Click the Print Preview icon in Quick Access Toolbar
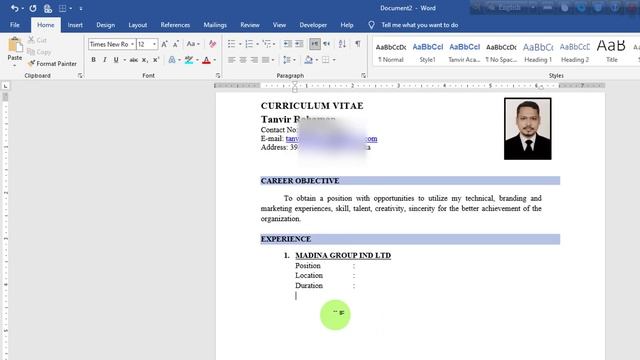 coord(48,8)
